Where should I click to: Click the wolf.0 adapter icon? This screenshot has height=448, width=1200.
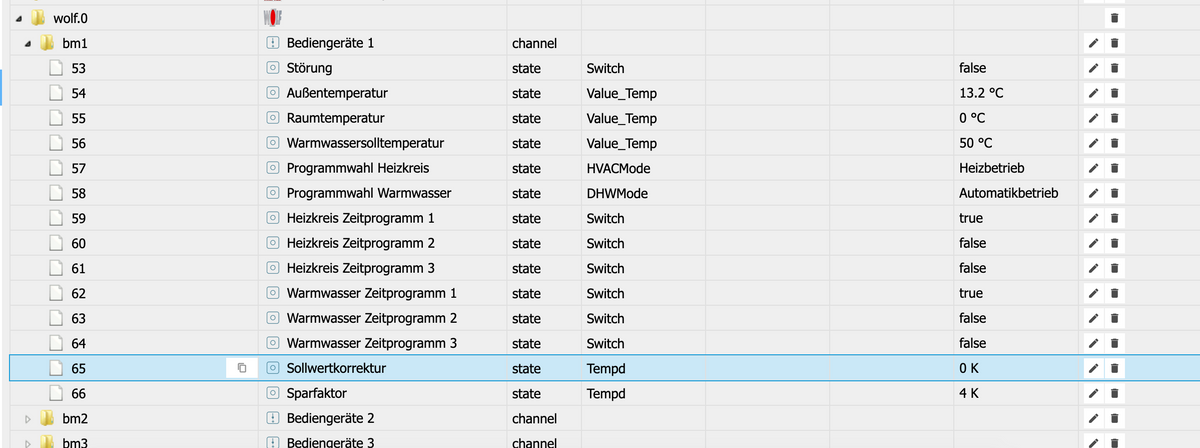point(272,19)
